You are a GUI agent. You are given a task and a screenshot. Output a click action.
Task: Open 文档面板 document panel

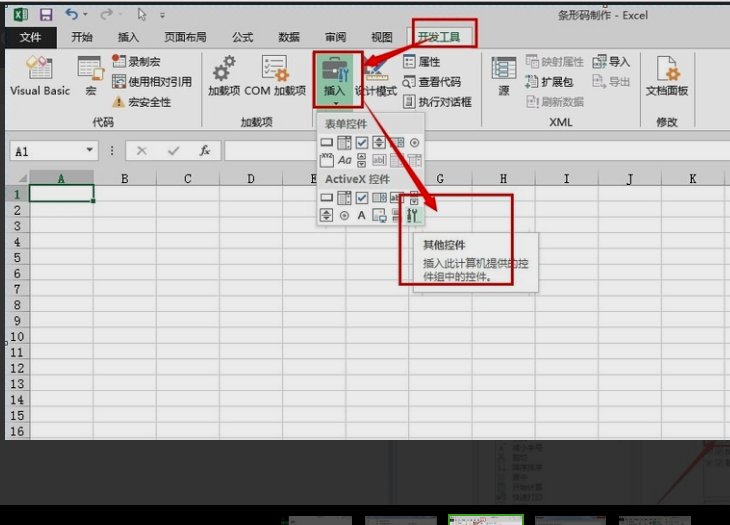667,75
